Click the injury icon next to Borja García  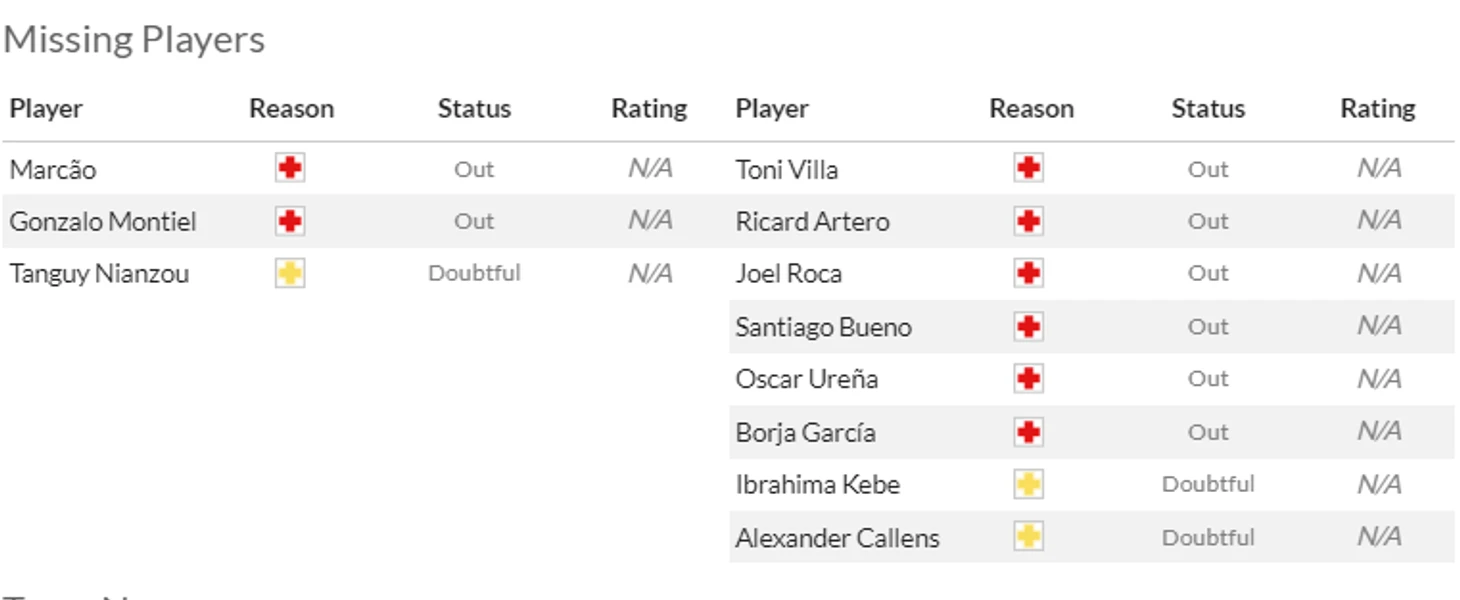click(x=1029, y=432)
